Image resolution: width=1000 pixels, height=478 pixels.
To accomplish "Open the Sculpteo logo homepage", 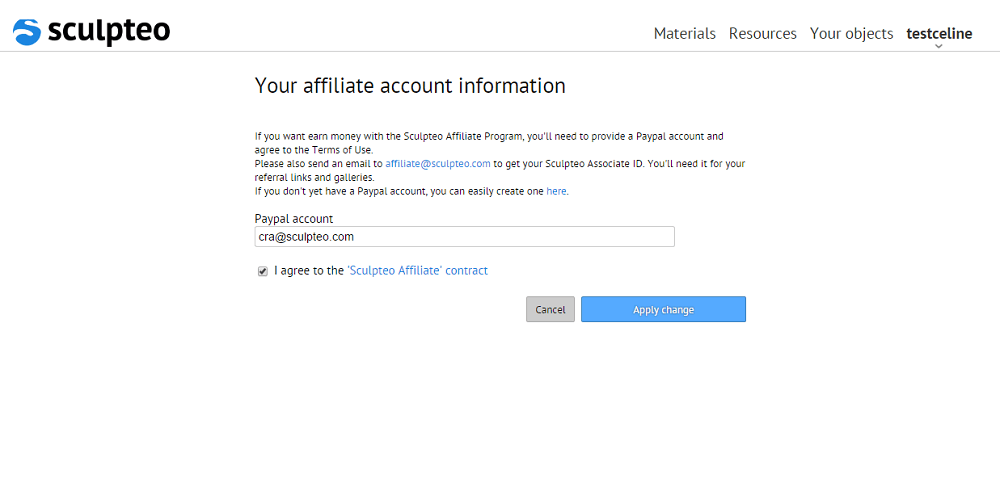I will tap(91, 31).
